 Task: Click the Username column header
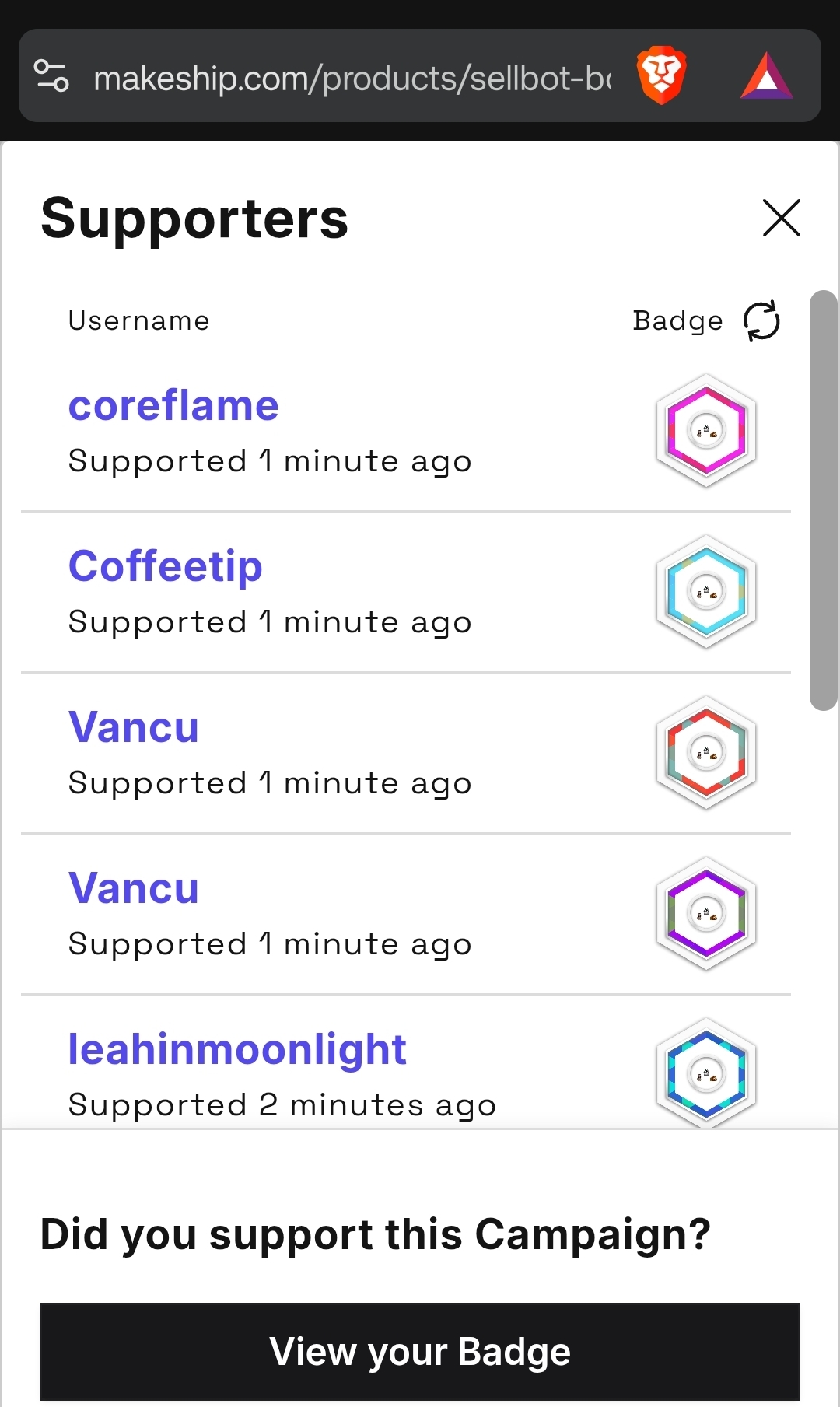138,320
